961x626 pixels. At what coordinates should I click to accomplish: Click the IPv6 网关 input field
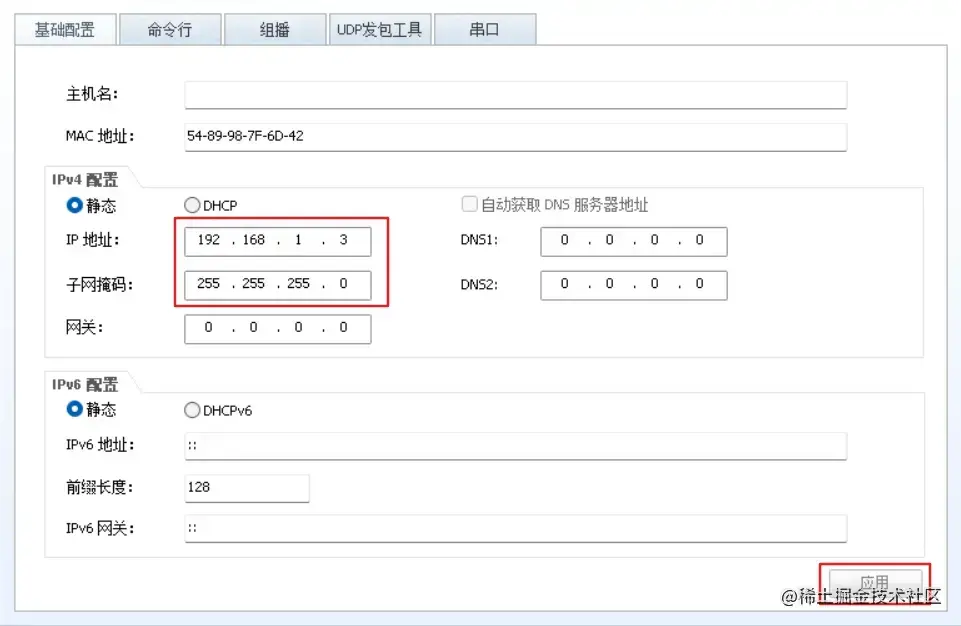[515, 529]
